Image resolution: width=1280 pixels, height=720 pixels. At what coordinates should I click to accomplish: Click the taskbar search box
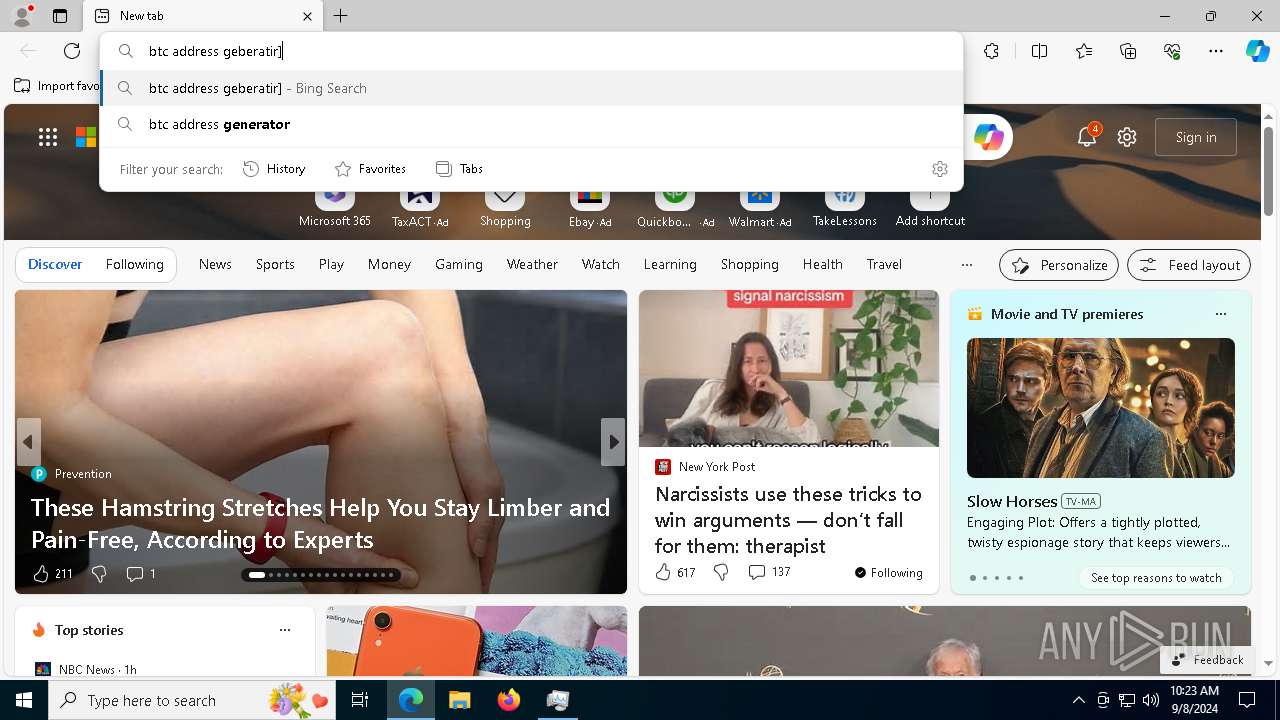[194, 700]
